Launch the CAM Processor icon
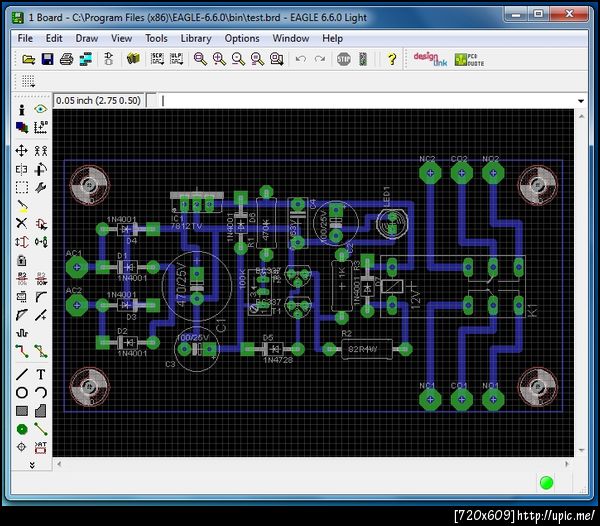This screenshot has width=600, height=526. [x=86, y=59]
